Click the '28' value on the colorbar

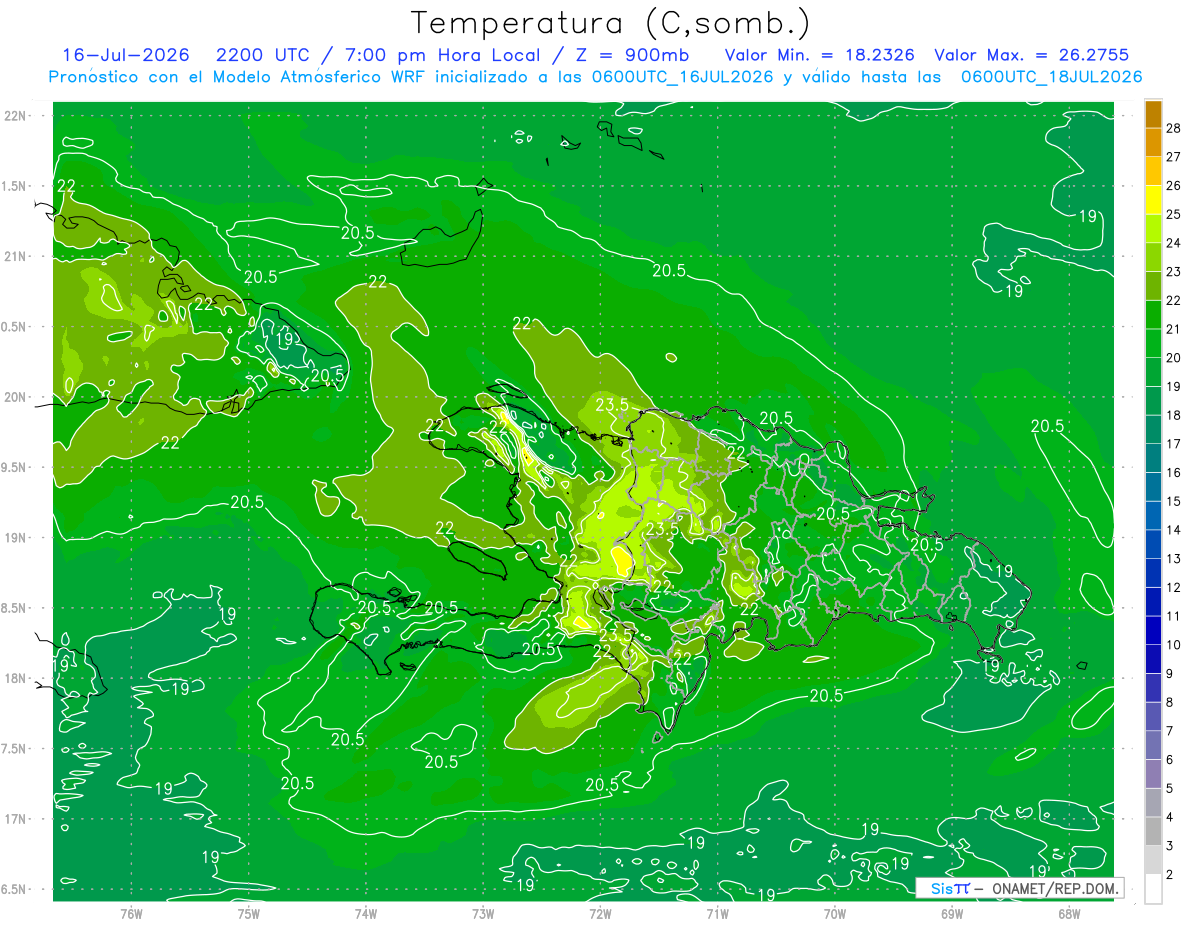pos(1173,127)
